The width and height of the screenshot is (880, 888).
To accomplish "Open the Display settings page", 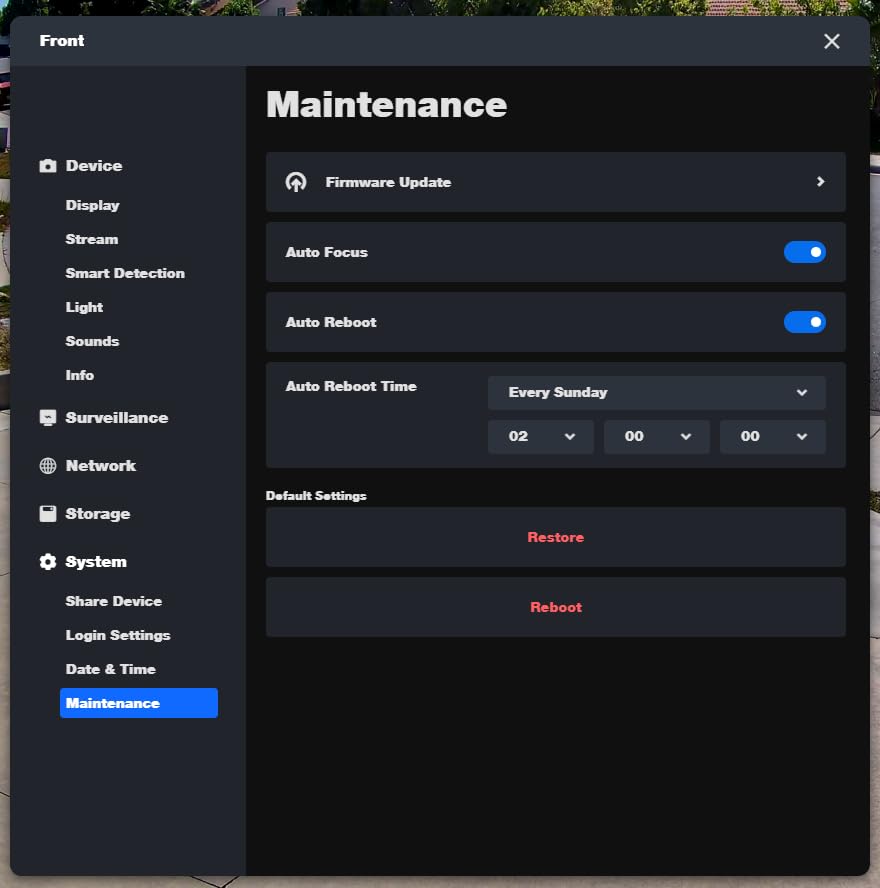I will click(x=92, y=205).
